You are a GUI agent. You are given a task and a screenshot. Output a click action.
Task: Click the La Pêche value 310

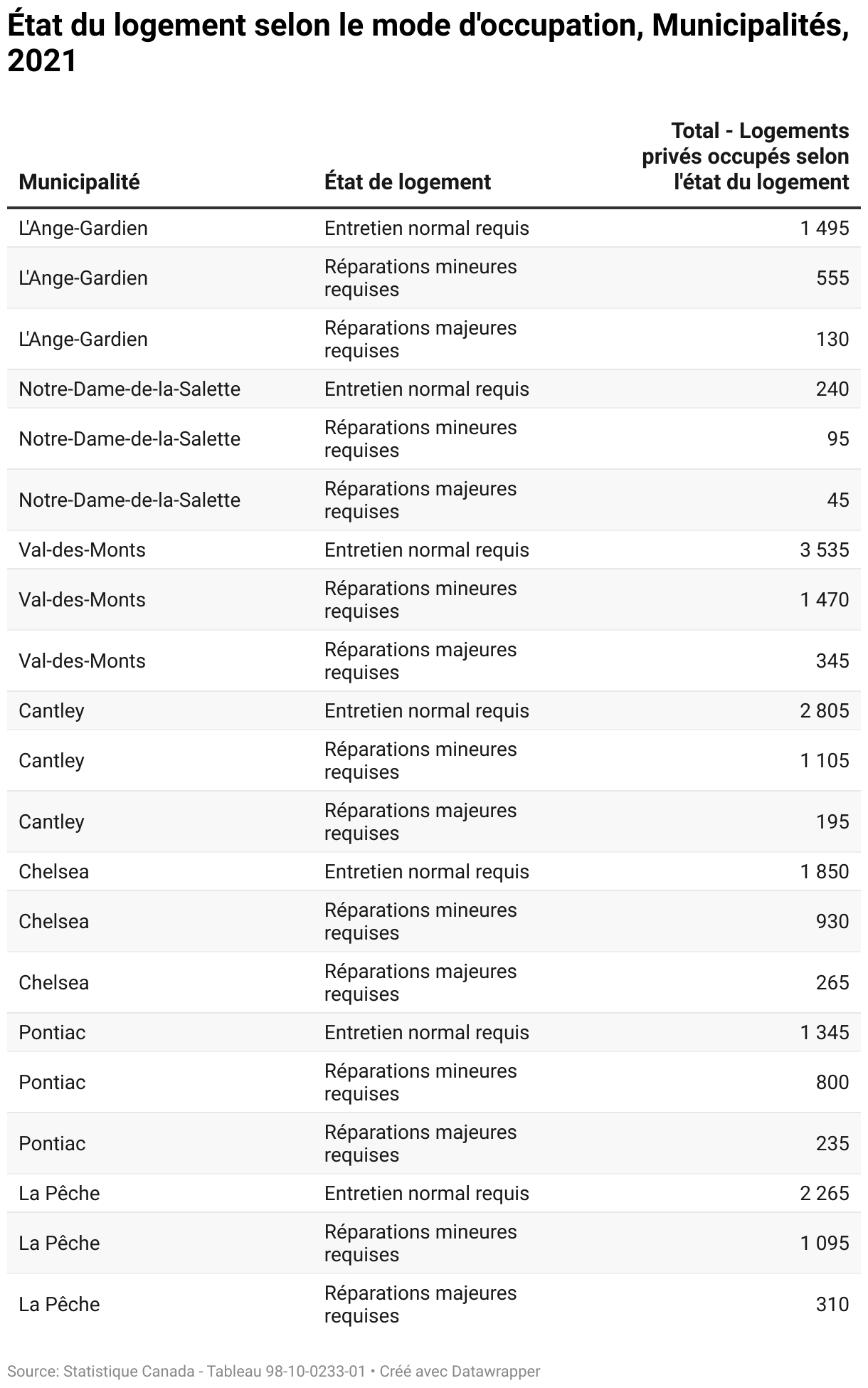(x=832, y=1305)
